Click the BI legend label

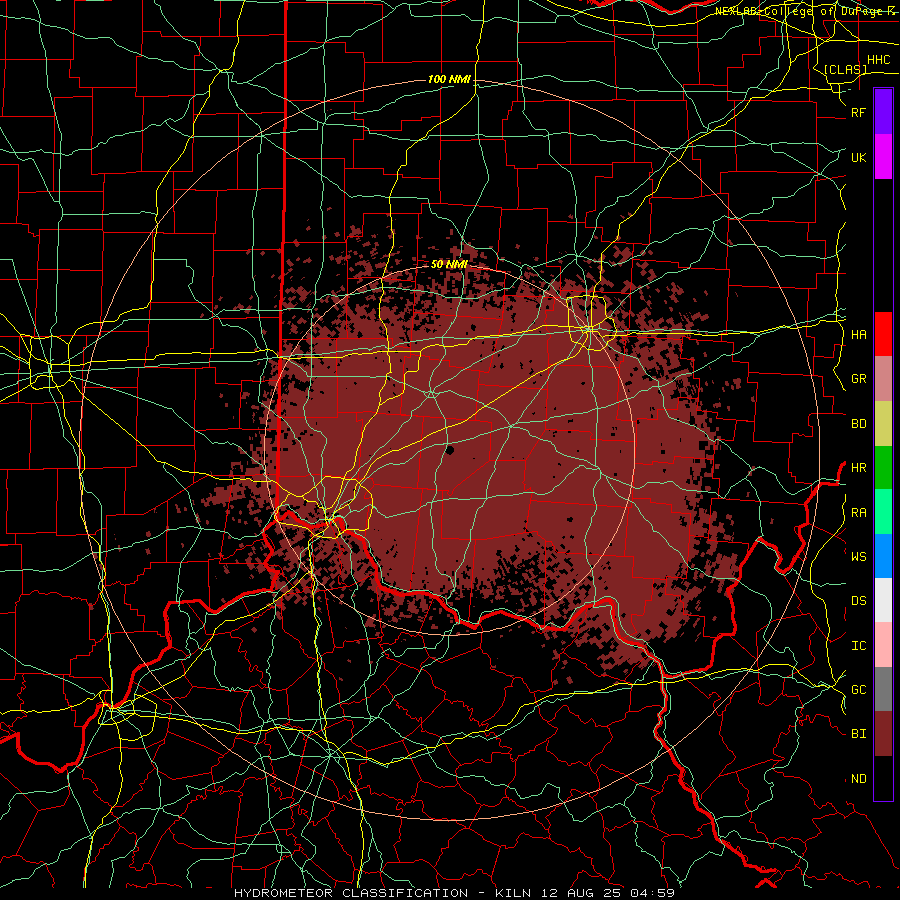858,734
